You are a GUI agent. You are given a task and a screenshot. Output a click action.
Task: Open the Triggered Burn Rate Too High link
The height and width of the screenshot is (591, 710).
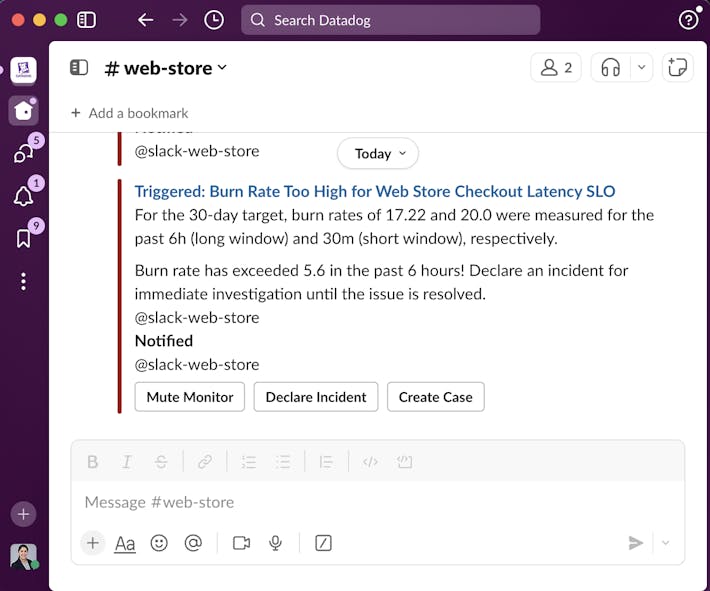tap(375, 191)
